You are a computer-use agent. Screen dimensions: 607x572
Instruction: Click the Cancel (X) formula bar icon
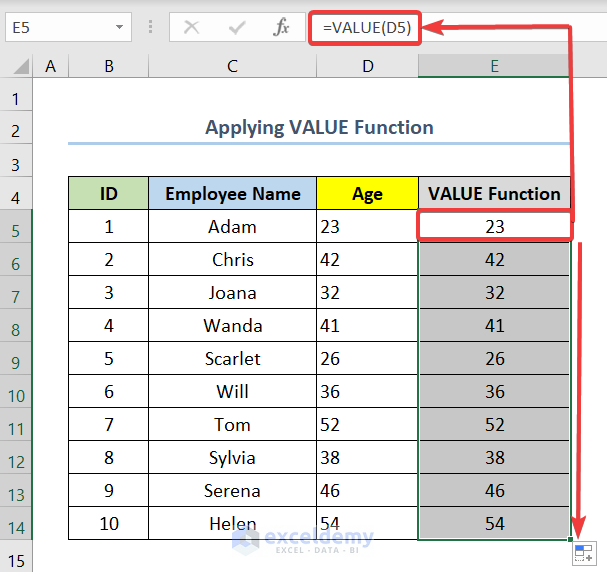191,27
